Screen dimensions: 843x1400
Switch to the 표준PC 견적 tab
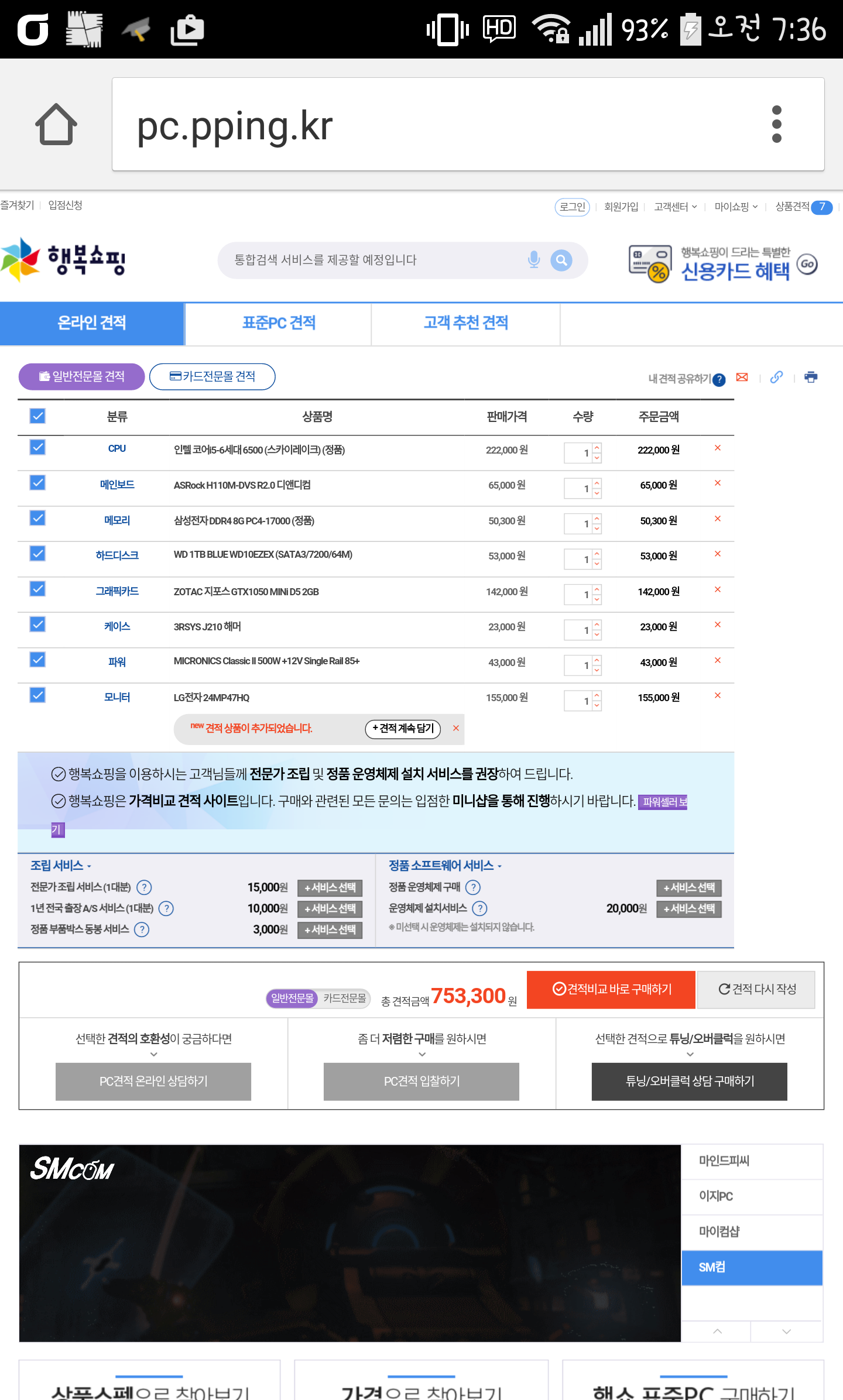279,323
